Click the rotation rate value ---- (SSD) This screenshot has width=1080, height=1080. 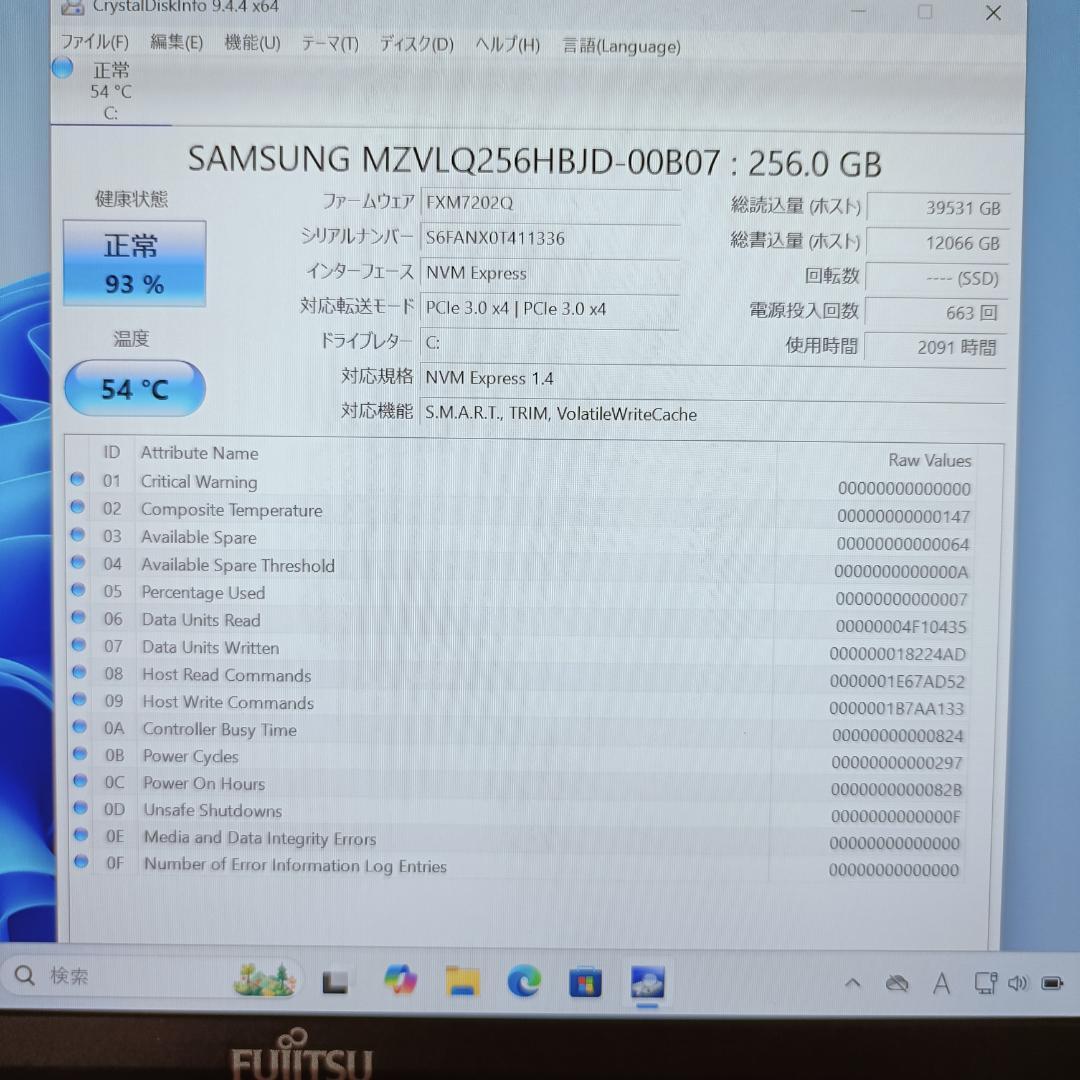tap(937, 278)
